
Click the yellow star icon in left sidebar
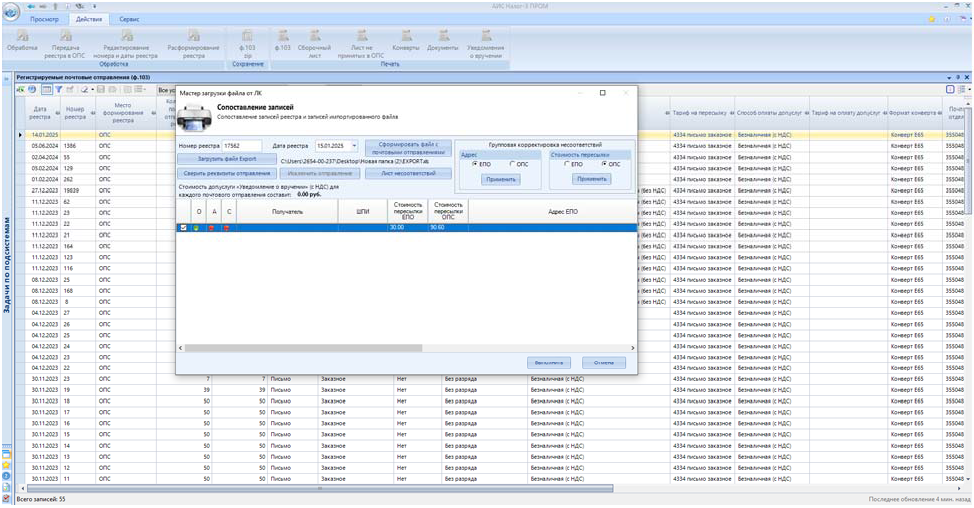click(x=6, y=464)
